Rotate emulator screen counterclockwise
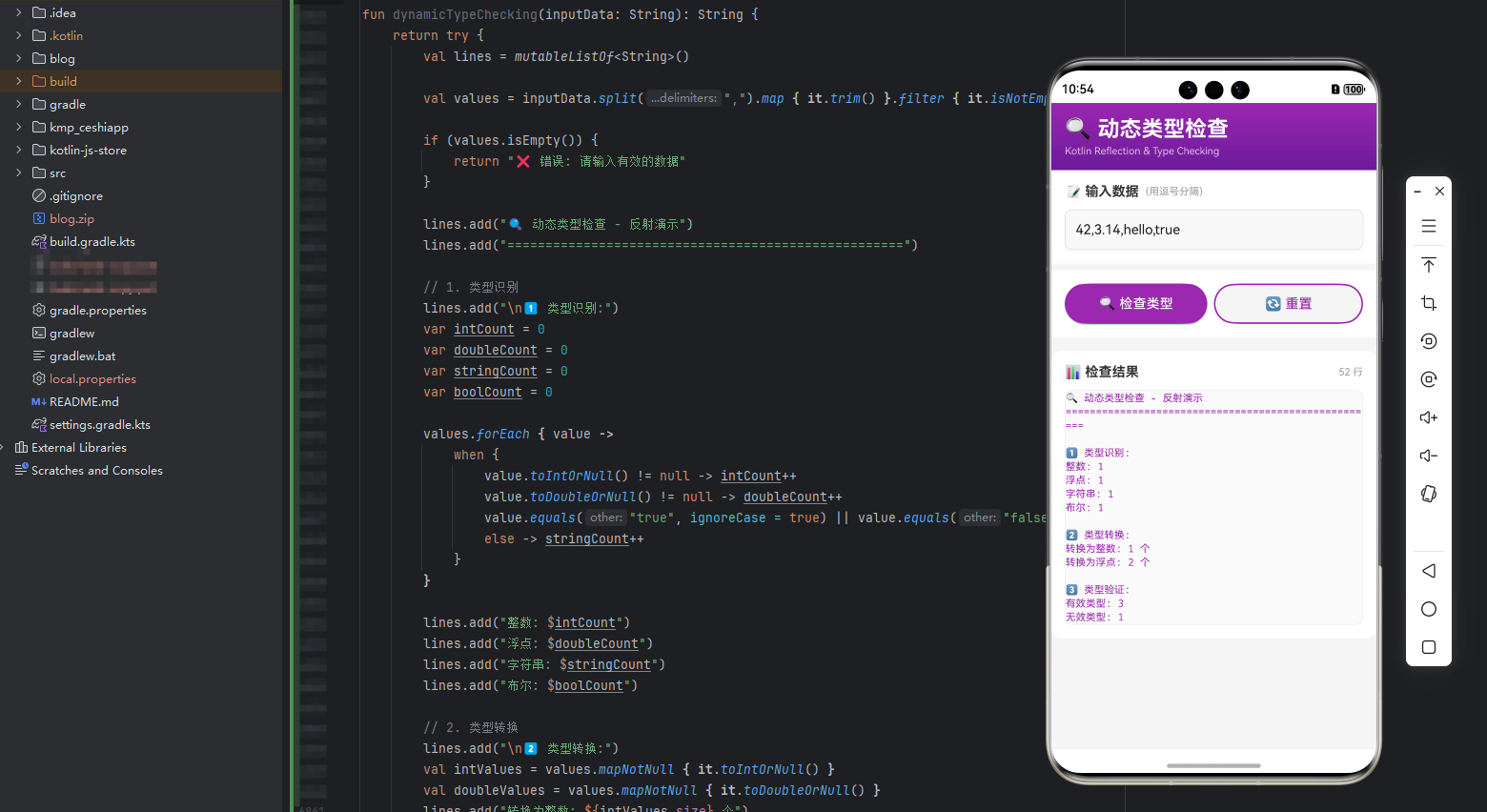 click(1428, 341)
